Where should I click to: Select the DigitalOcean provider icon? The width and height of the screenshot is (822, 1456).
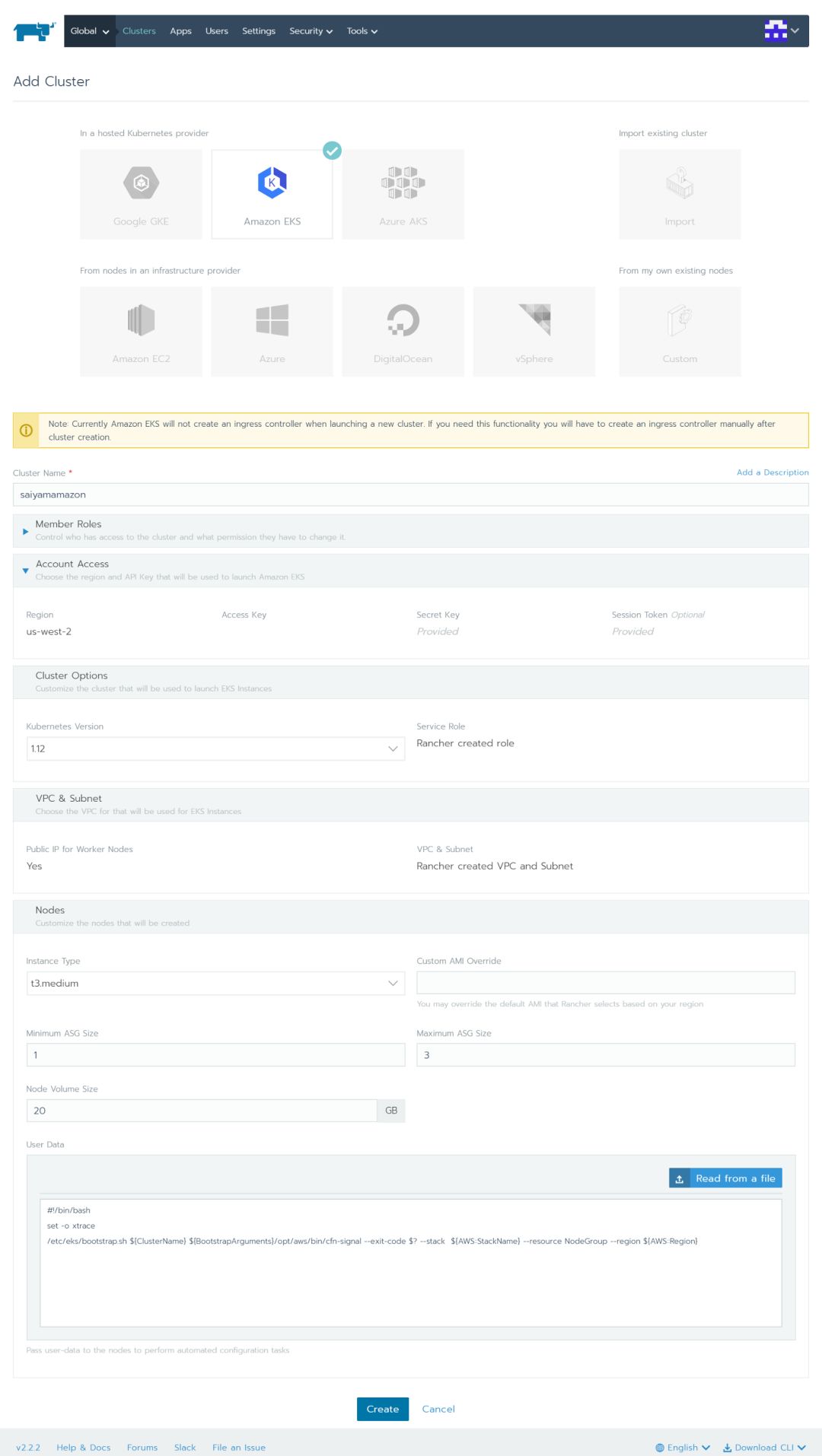pyautogui.click(x=403, y=320)
